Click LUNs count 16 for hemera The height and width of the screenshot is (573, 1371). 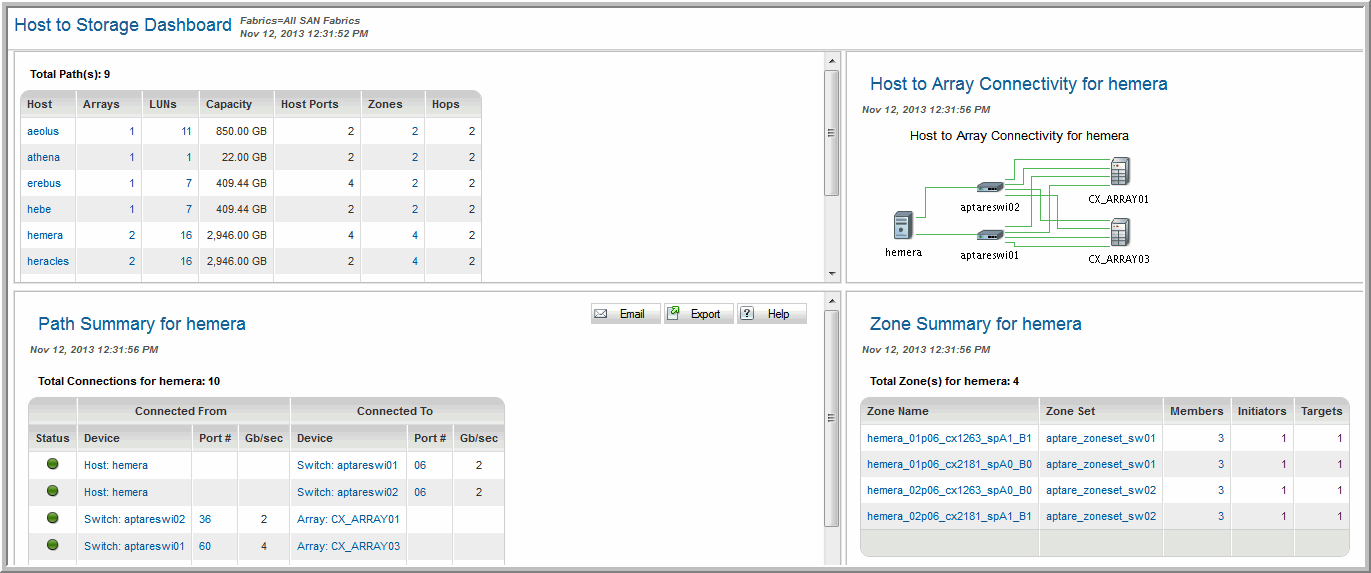tap(185, 235)
